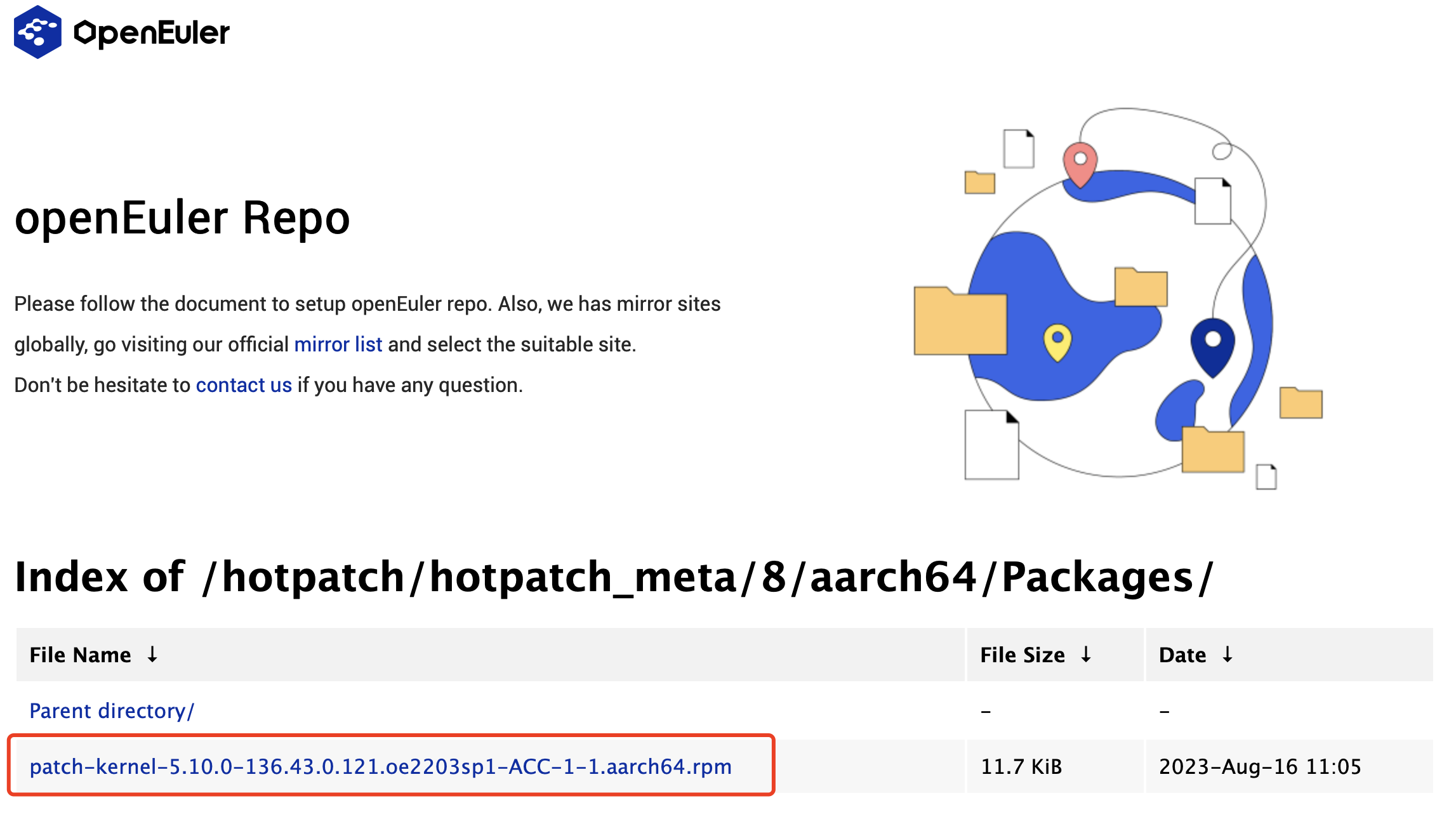Click the Date column header
1456x817 pixels.
pyautogui.click(x=1182, y=655)
